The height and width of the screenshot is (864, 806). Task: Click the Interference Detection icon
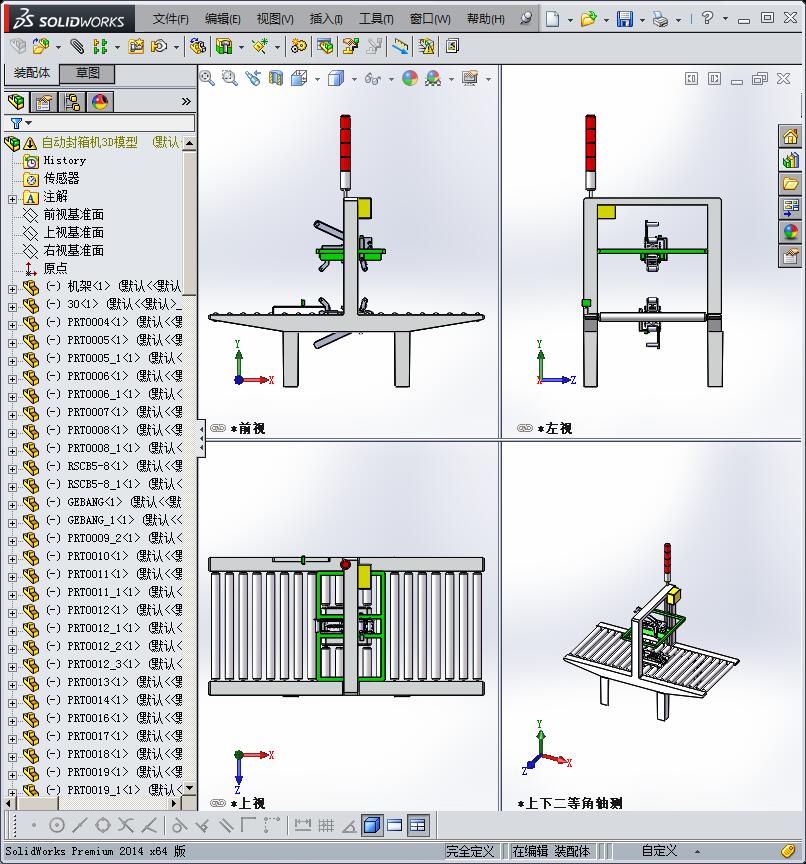pos(401,46)
